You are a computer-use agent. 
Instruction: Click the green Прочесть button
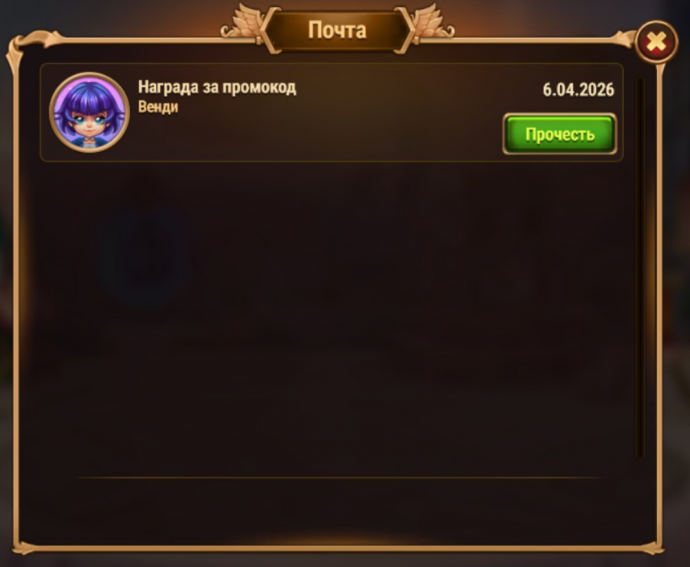click(x=559, y=134)
